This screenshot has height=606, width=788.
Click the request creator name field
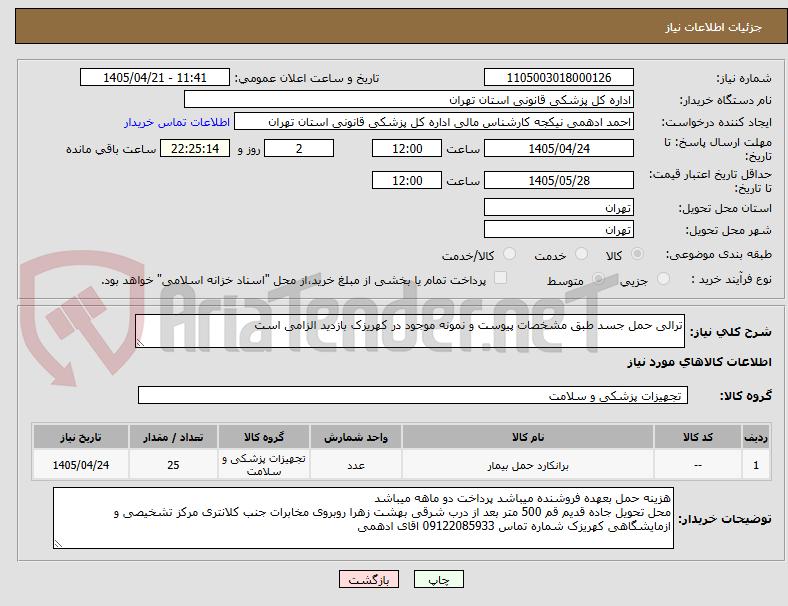pos(434,122)
